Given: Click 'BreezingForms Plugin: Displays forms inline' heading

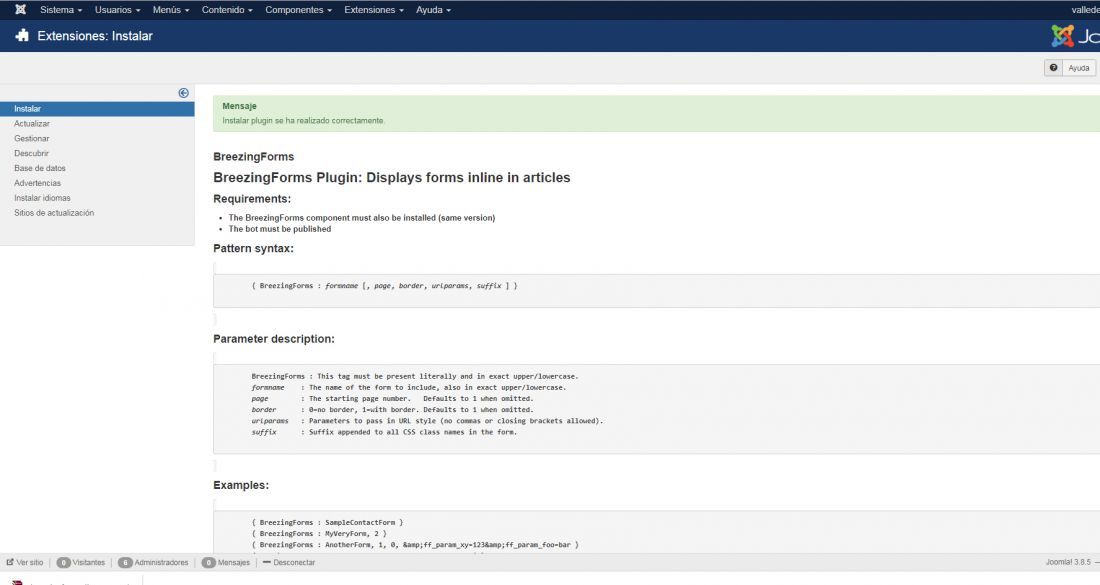Looking at the screenshot, I should click(391, 177).
